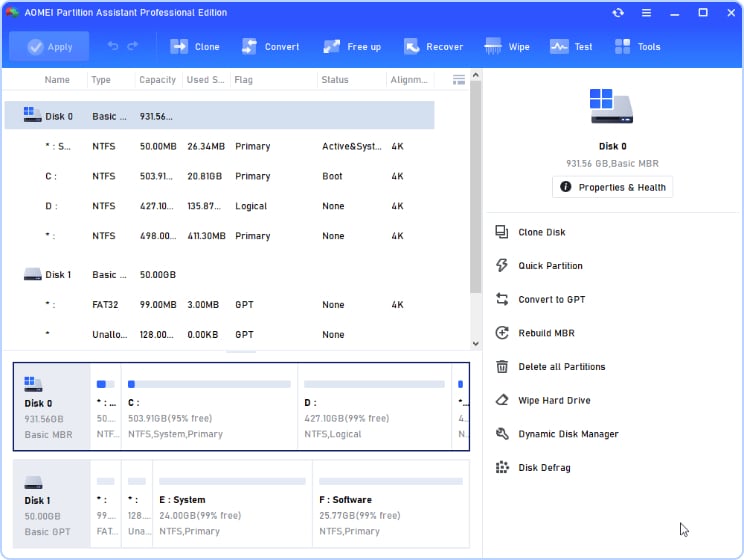Select the 50 NTFS system block on Disk 0
744x560 pixels.
[106, 407]
